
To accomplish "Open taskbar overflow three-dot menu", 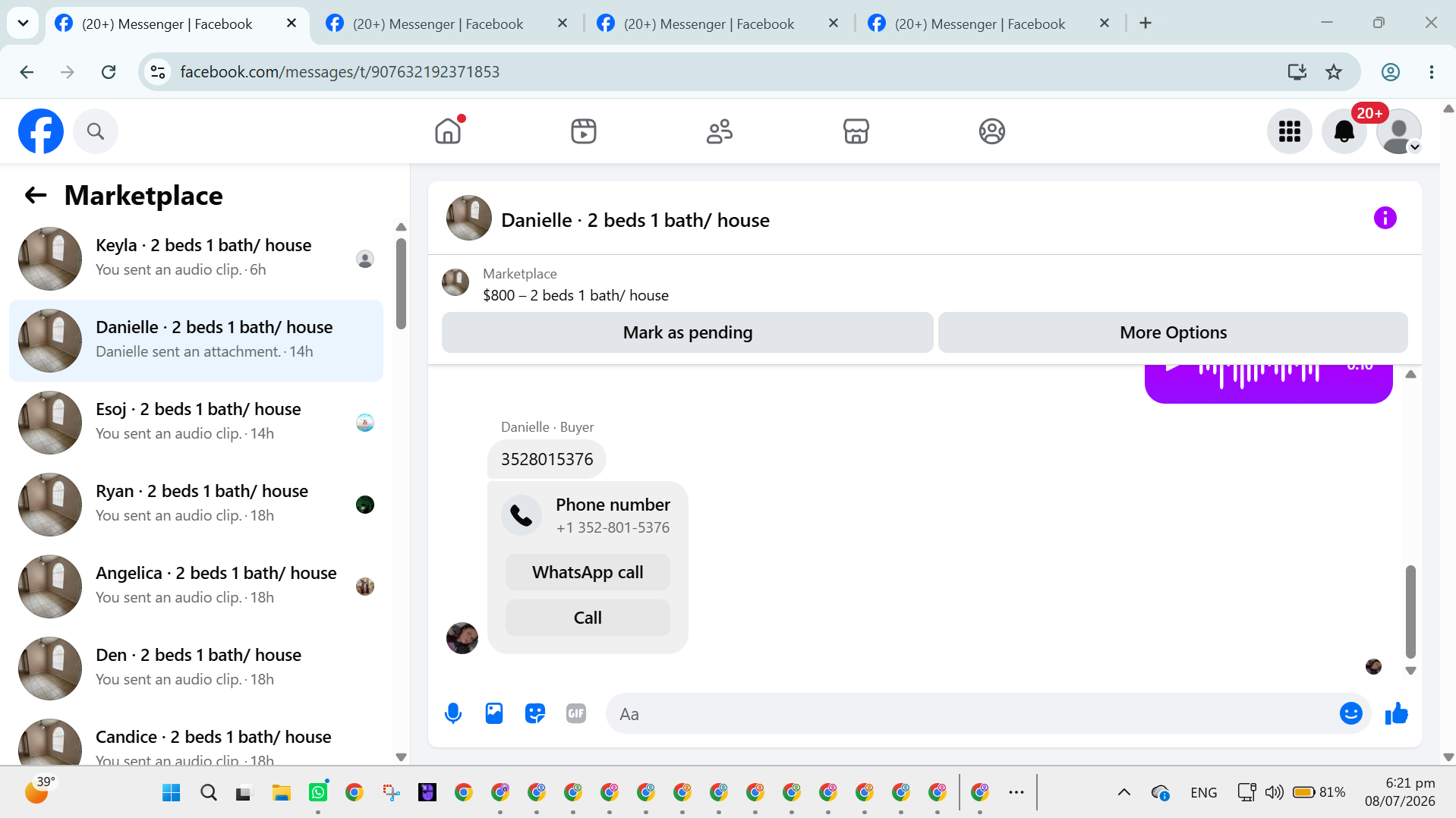I will click(x=1016, y=793).
